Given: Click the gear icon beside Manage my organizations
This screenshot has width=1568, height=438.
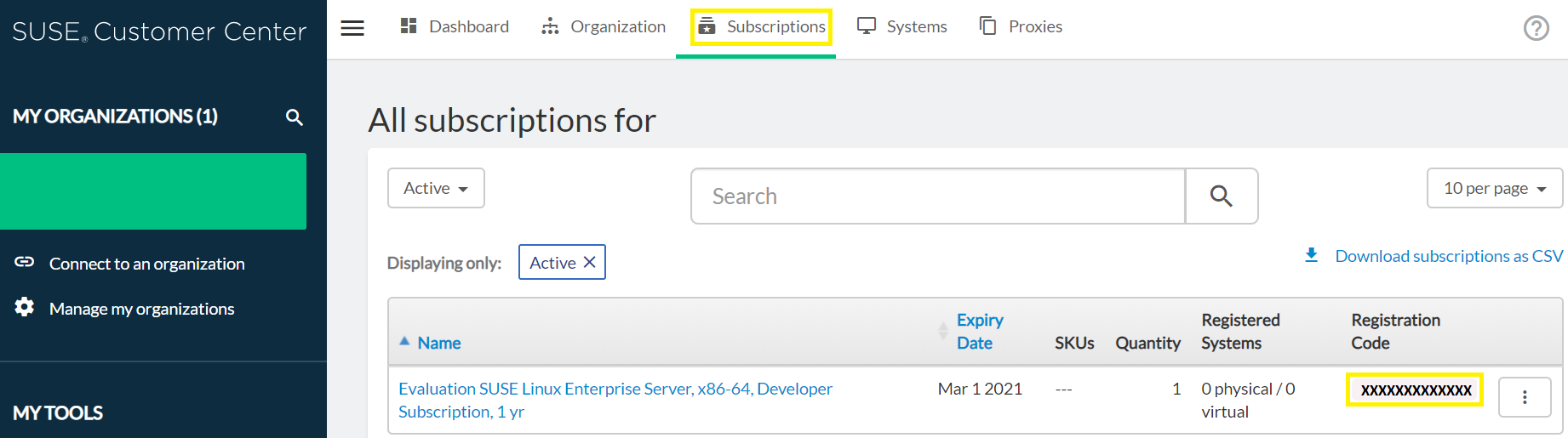Looking at the screenshot, I should [25, 307].
